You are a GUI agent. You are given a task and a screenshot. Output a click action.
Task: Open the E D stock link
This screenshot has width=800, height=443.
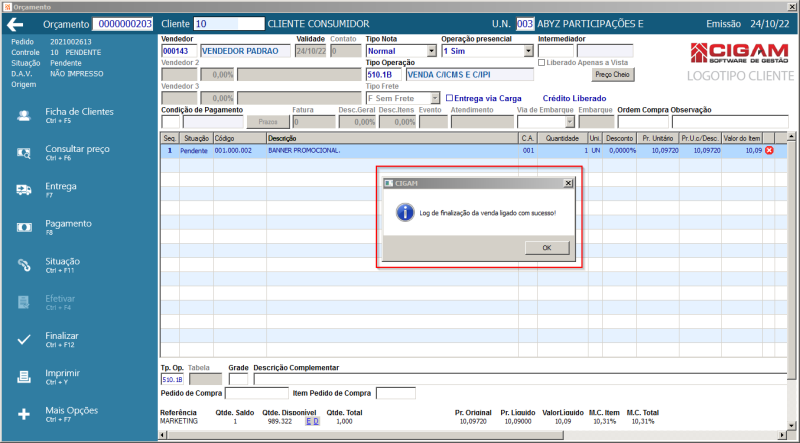tap(312, 421)
